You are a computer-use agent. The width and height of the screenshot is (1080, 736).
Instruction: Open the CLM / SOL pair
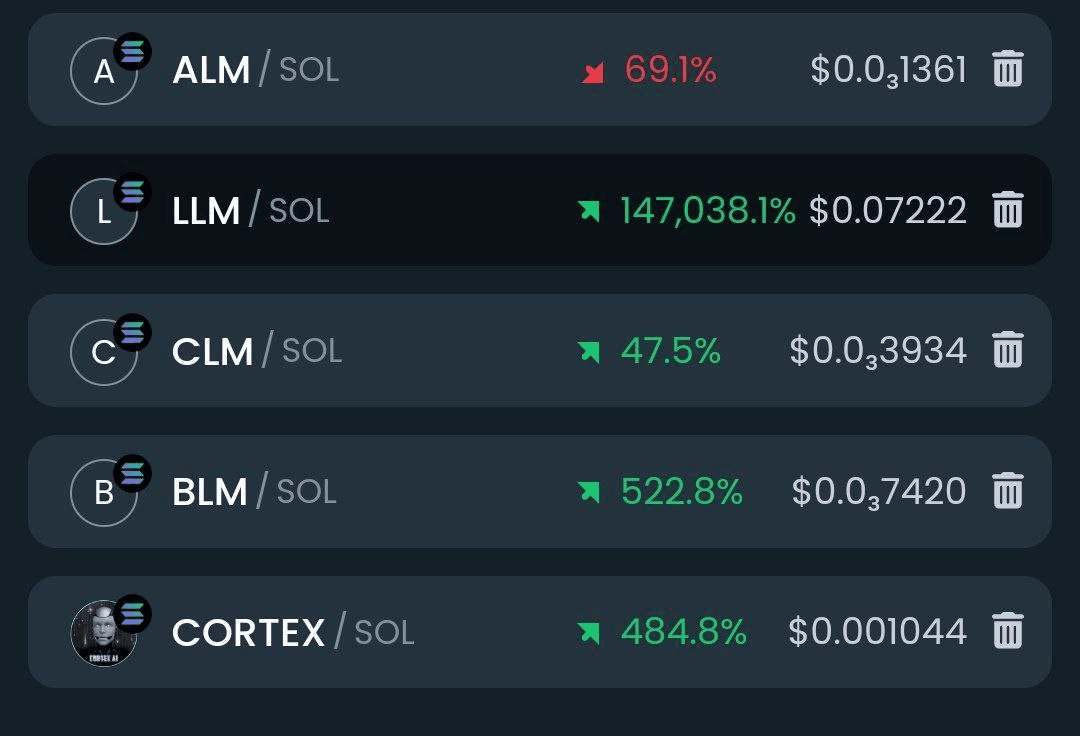pyautogui.click(x=257, y=351)
